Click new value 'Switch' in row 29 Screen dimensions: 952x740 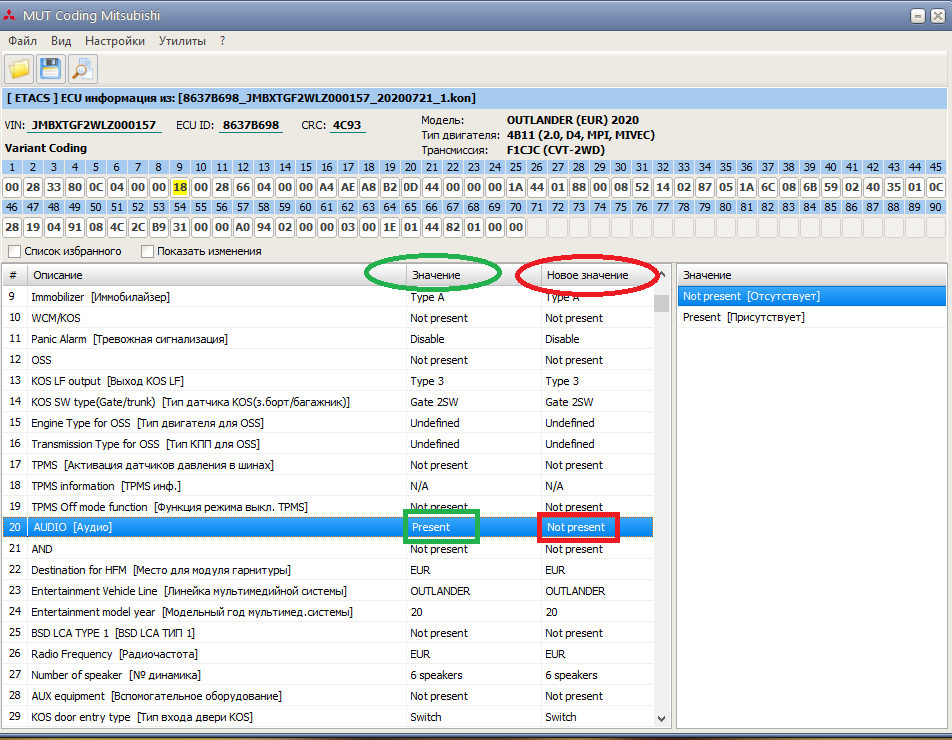point(560,717)
